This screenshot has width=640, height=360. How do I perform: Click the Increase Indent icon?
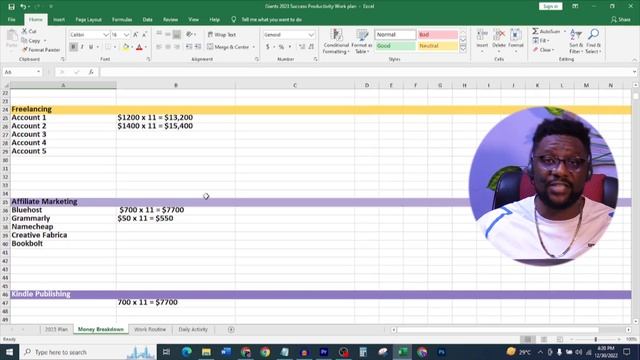pos(198,47)
